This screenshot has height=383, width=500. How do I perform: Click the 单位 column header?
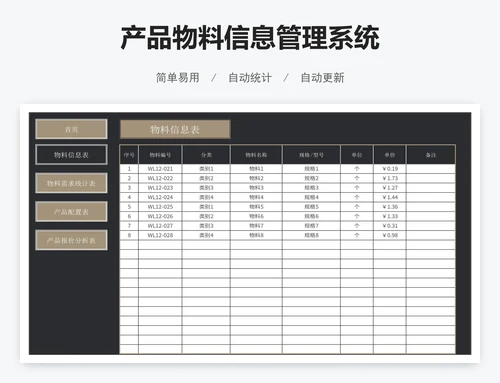point(357,155)
